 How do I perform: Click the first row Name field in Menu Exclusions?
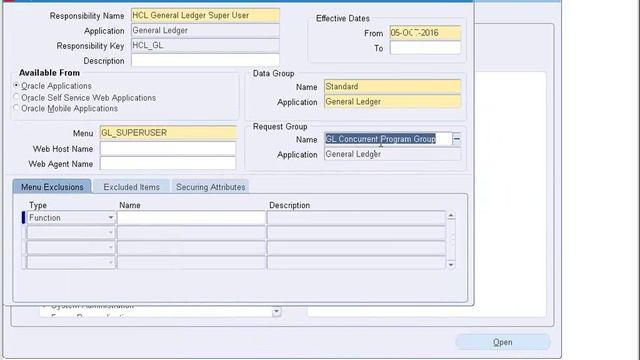coord(191,218)
